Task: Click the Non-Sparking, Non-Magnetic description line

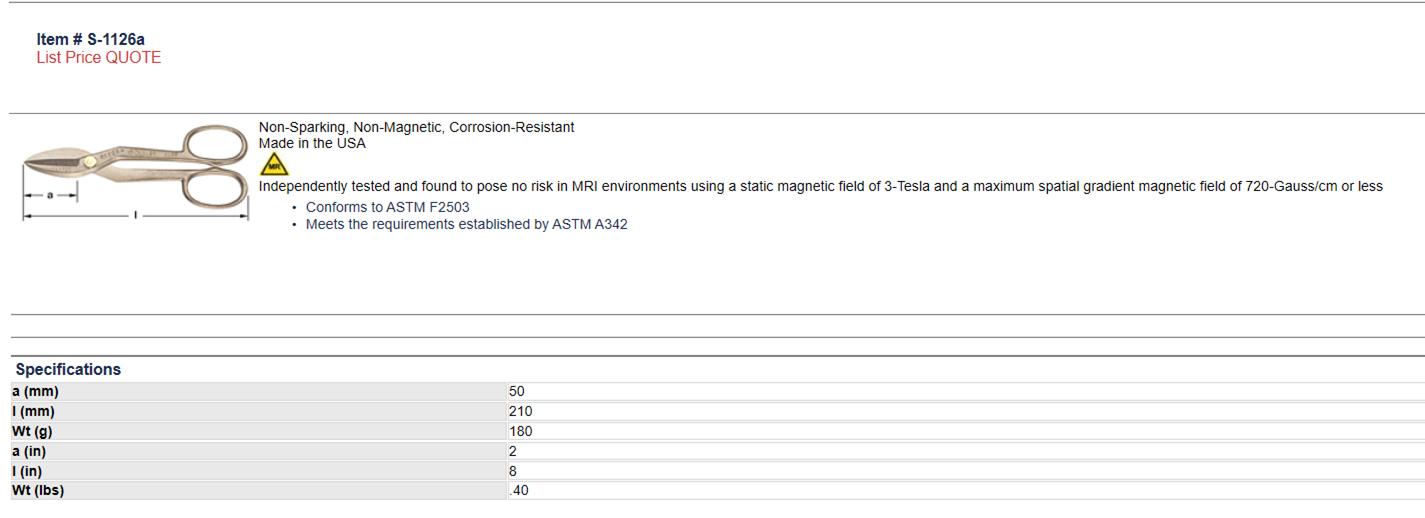Action: (416, 127)
